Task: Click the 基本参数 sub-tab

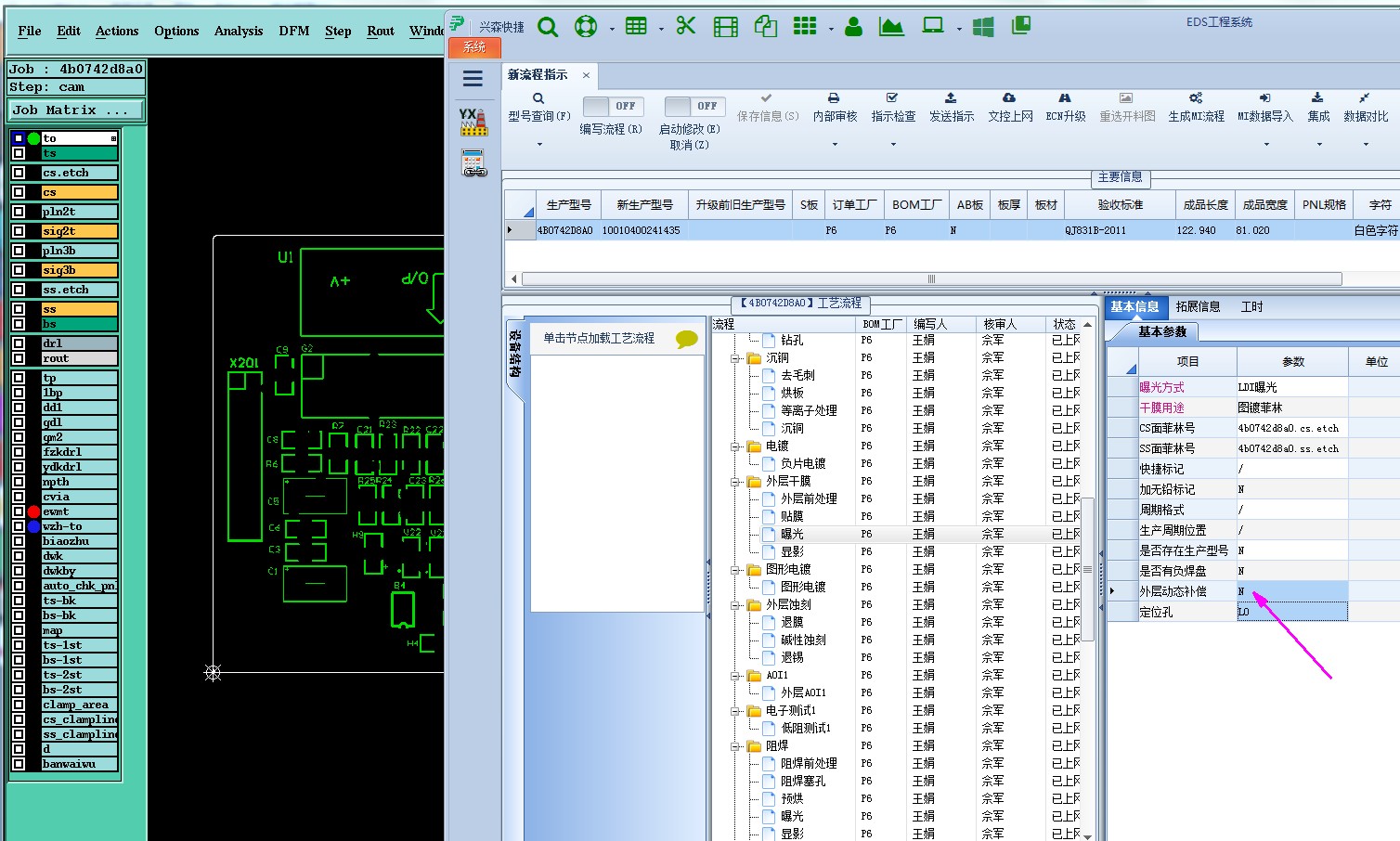Action: (1162, 331)
